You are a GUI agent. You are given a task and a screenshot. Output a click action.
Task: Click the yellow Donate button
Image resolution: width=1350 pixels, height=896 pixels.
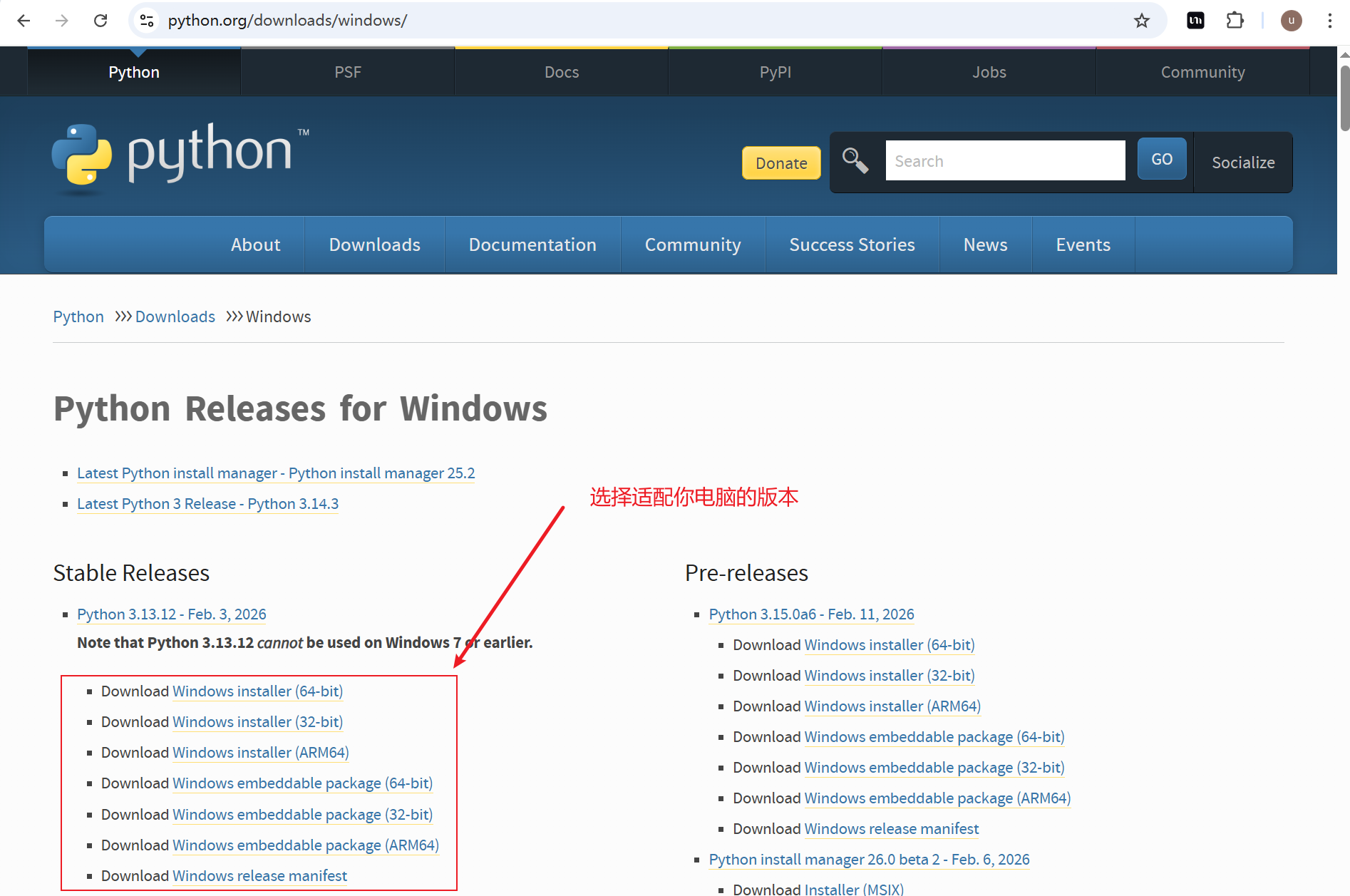pyautogui.click(x=781, y=163)
